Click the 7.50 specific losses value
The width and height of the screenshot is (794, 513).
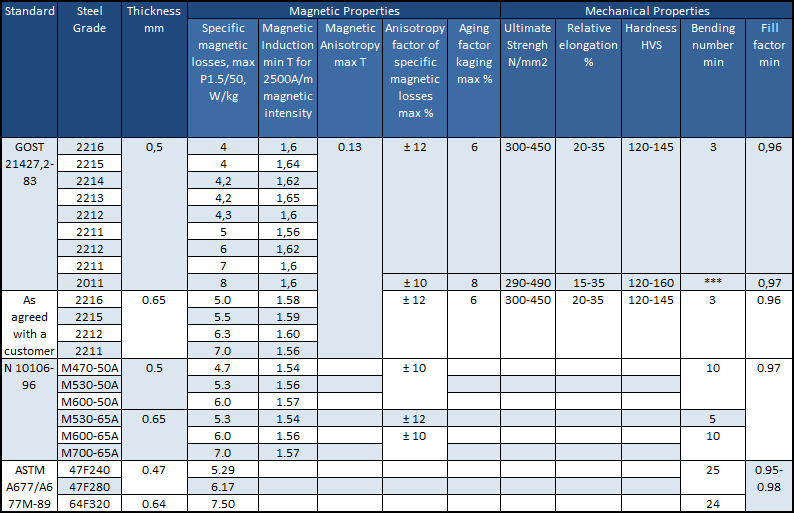(x=222, y=503)
